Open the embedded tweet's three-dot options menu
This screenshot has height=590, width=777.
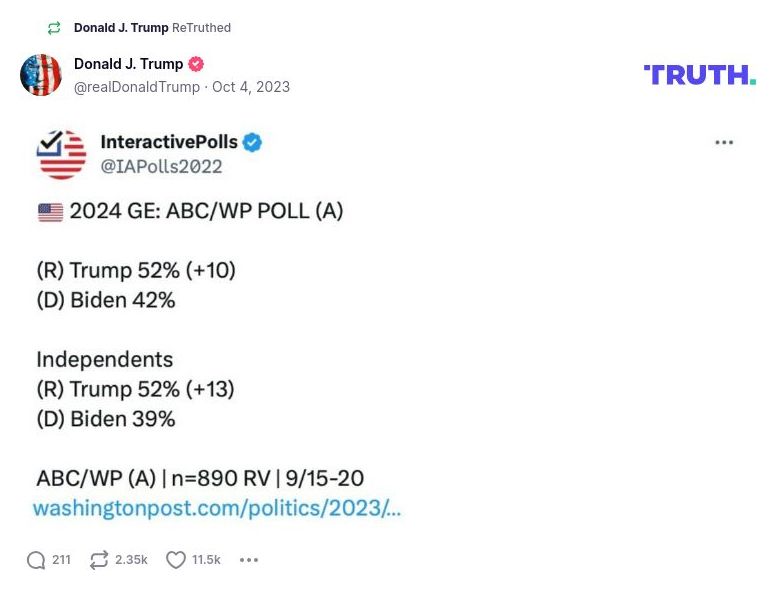(724, 143)
